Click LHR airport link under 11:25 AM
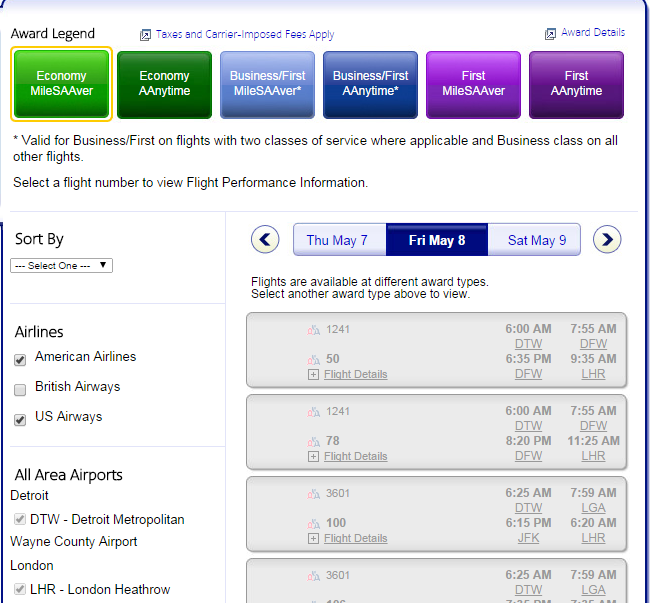 click(x=593, y=456)
